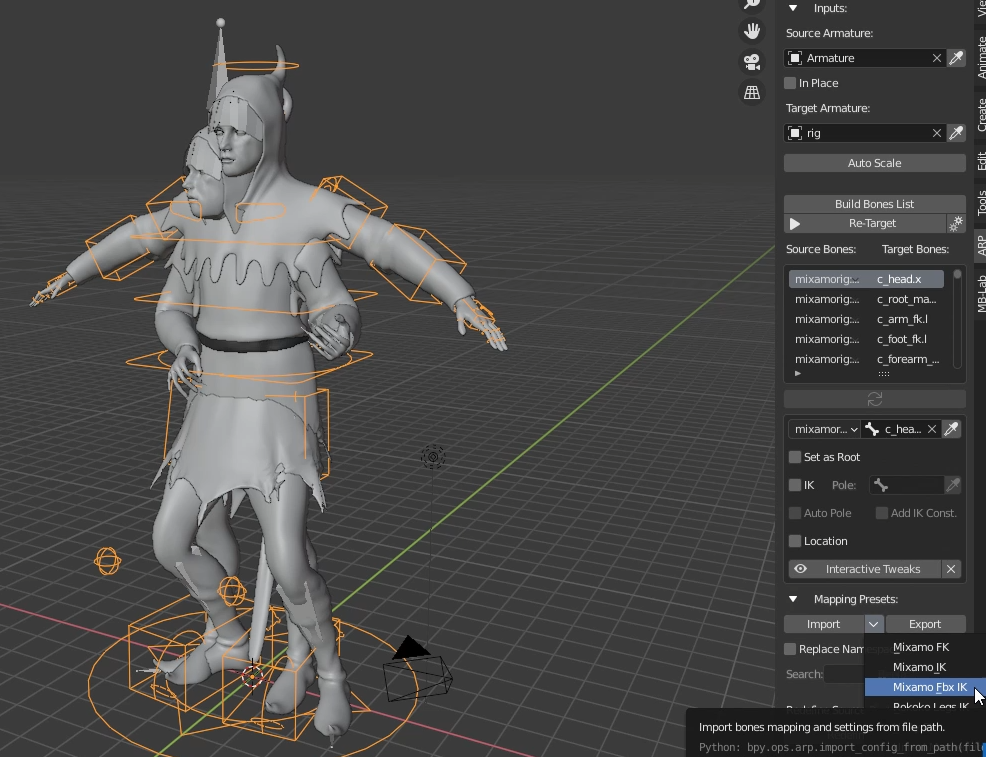Screen dimensions: 986x757
Task: Clear the rig target armature field
Action: coord(936,133)
